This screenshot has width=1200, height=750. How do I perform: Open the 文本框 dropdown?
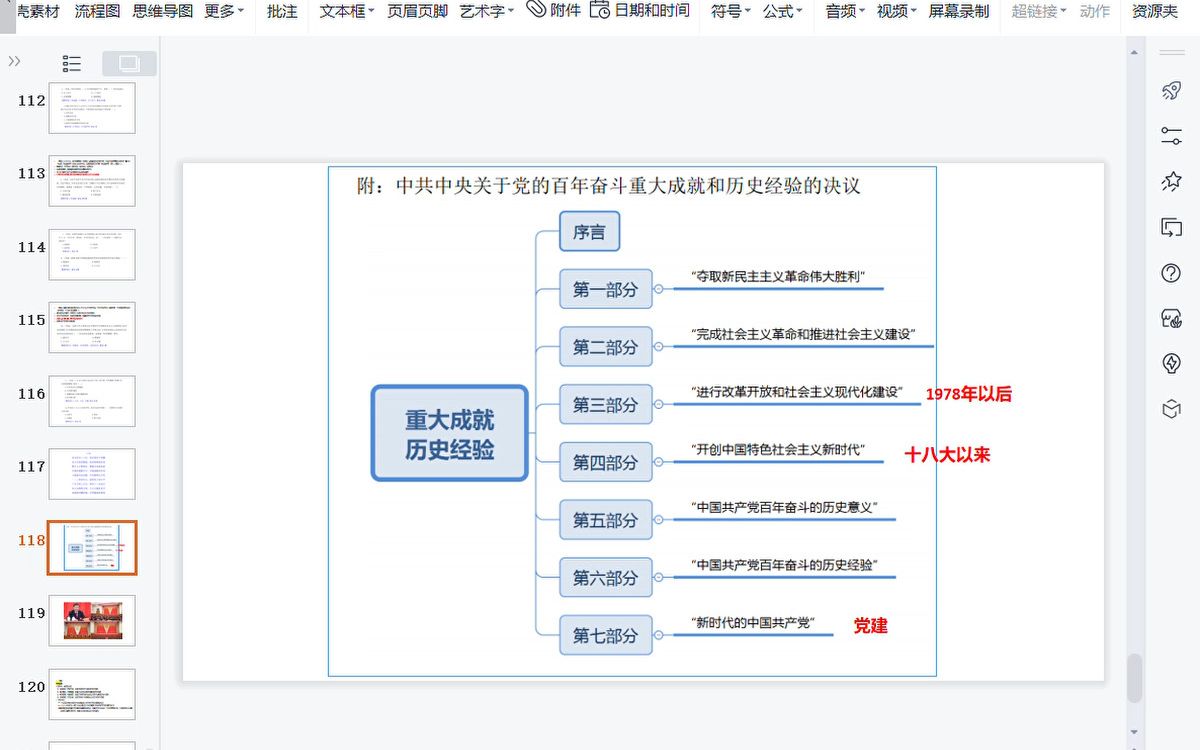tap(347, 11)
